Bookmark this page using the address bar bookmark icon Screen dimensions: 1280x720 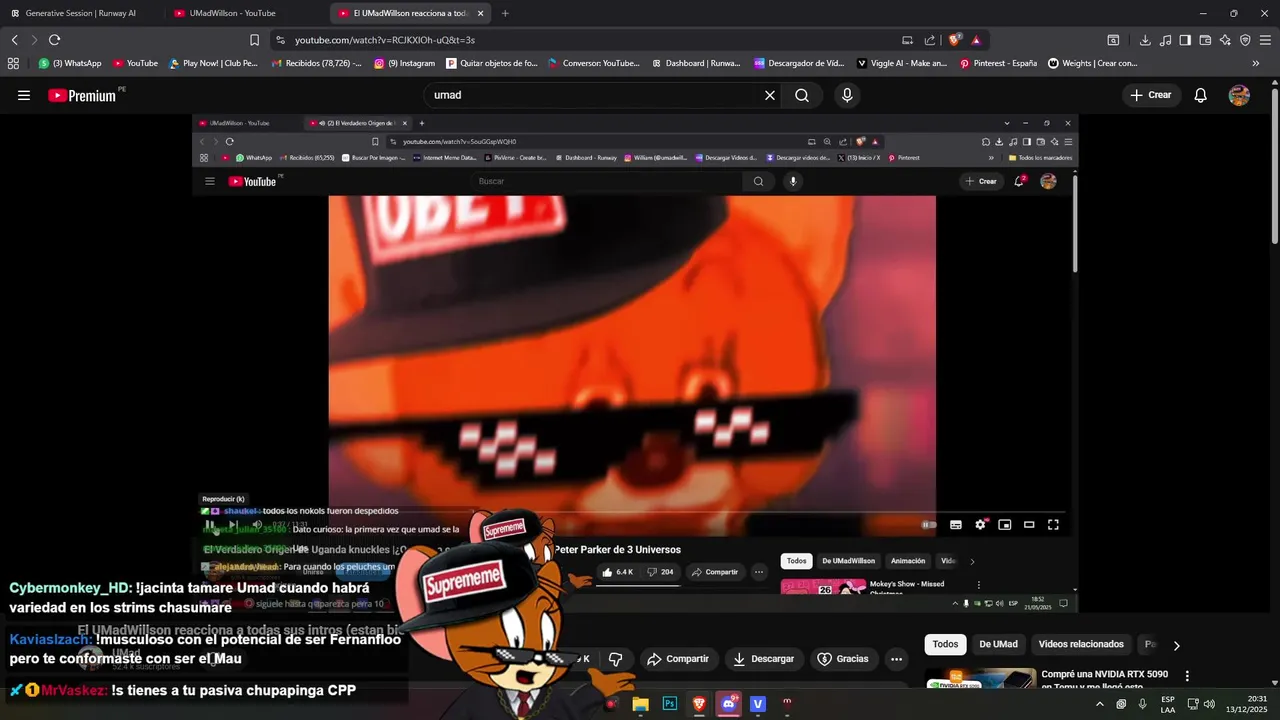[254, 40]
